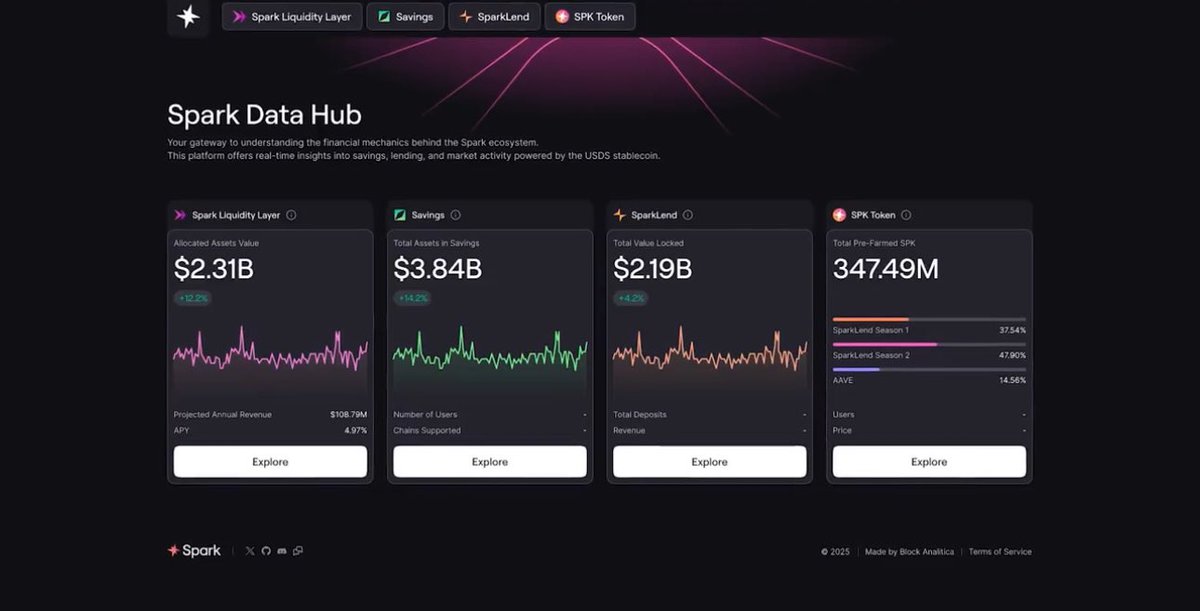
Task: Open the GitHub footer link
Action: pyautogui.click(x=266, y=551)
